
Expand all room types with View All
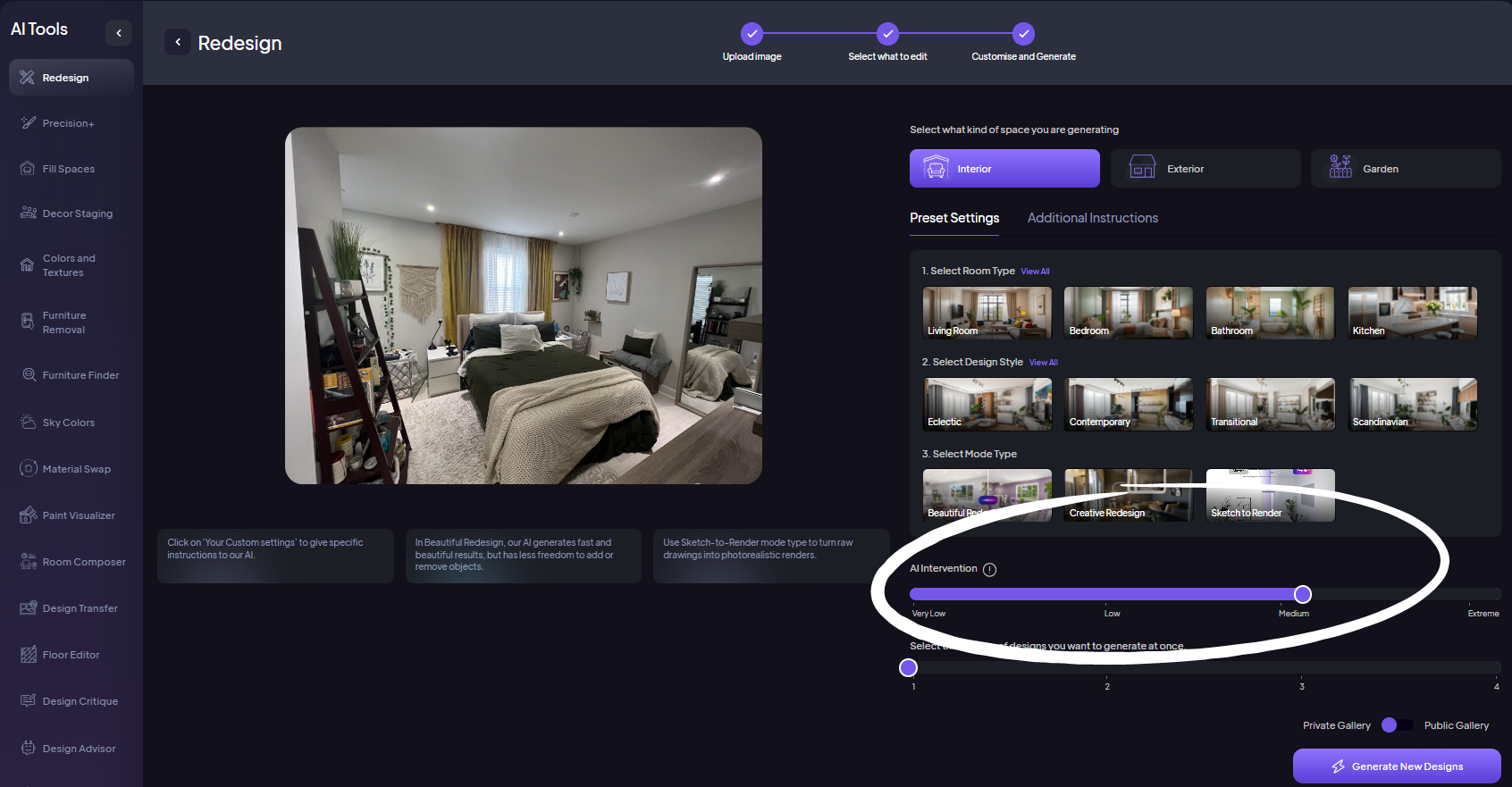(1035, 272)
